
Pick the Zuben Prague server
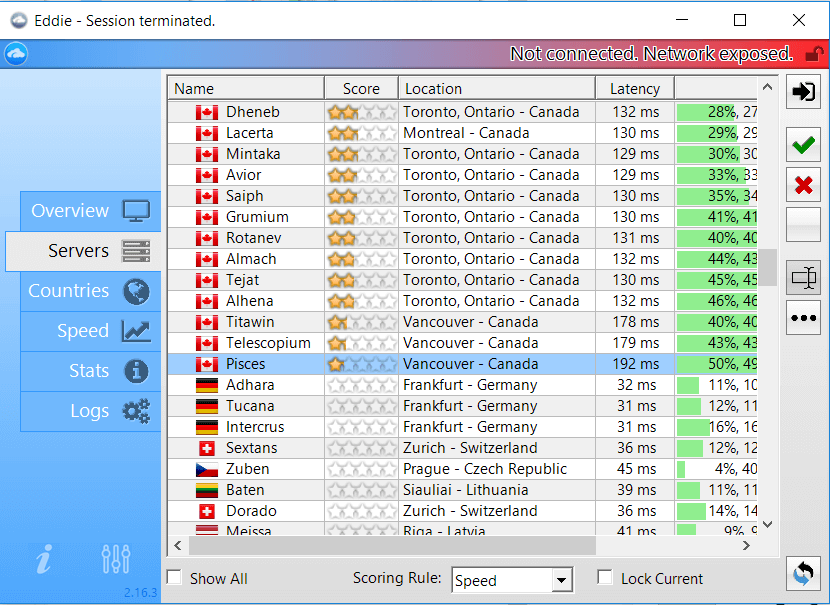463,469
